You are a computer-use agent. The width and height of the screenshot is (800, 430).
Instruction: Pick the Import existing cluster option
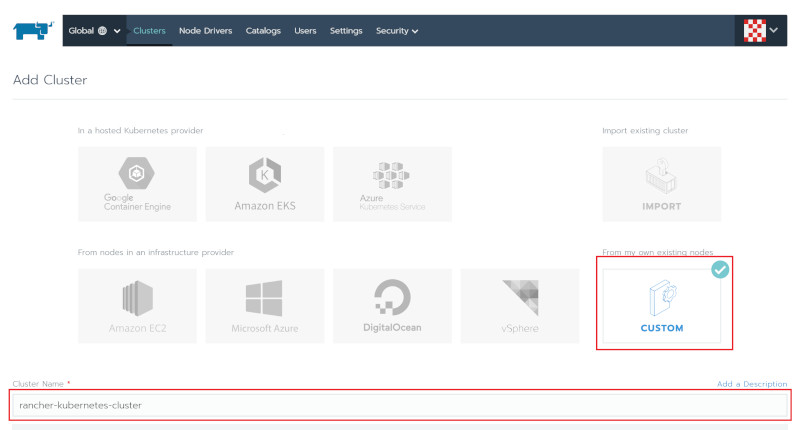pyautogui.click(x=662, y=184)
